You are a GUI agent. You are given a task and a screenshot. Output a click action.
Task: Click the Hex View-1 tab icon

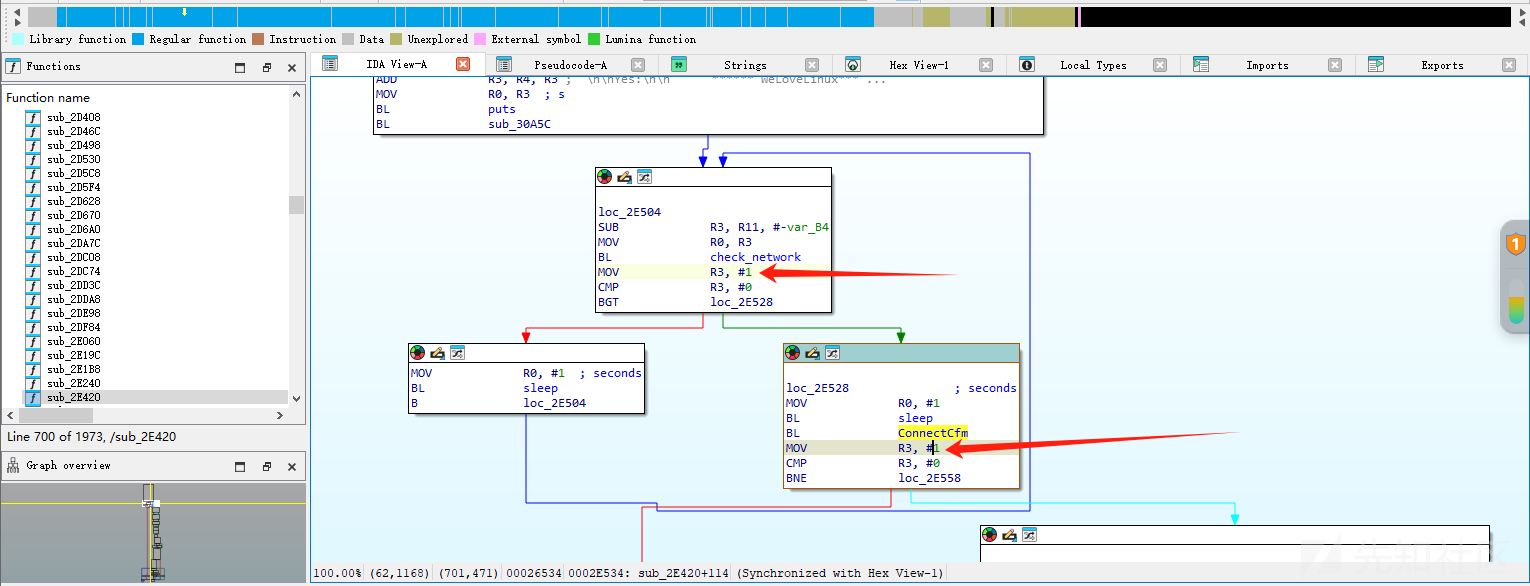coord(853,65)
